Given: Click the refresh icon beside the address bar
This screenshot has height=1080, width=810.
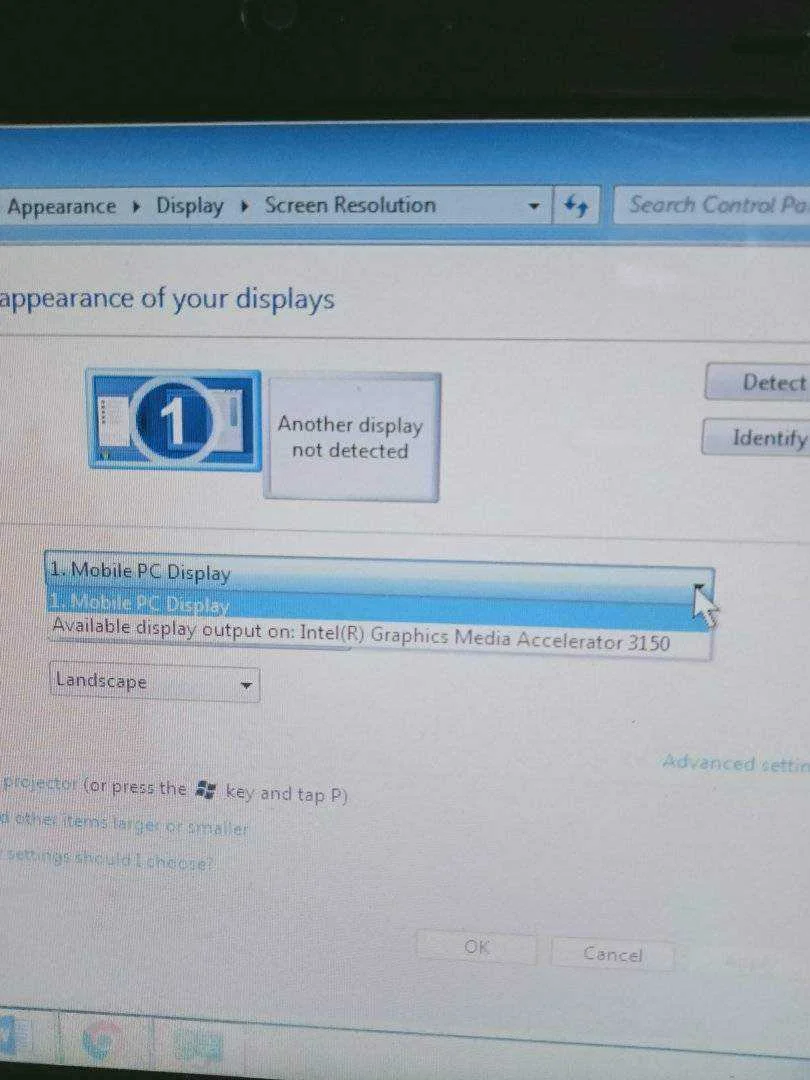Looking at the screenshot, I should click(x=576, y=205).
